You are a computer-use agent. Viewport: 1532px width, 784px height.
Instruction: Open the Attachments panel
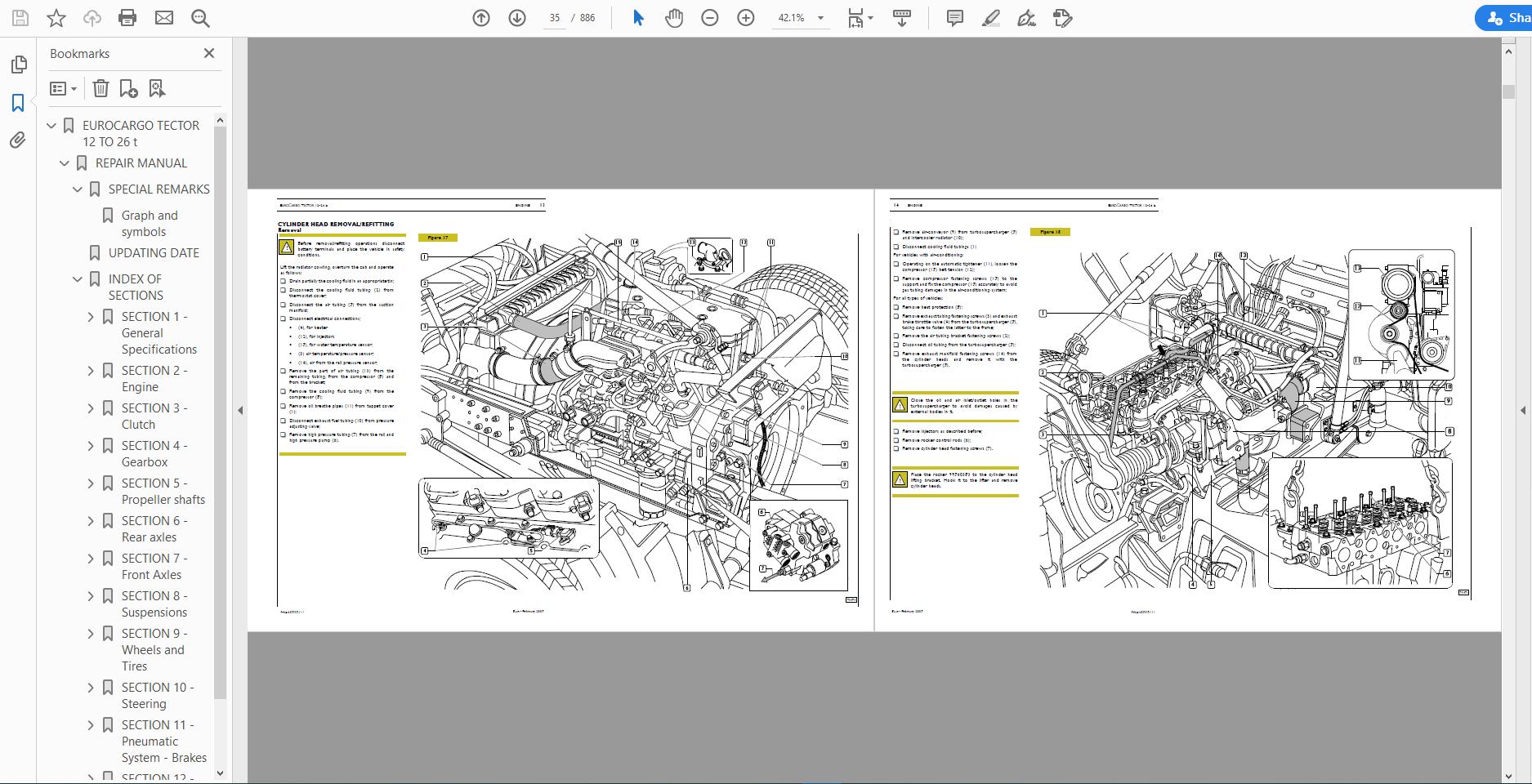[x=19, y=140]
